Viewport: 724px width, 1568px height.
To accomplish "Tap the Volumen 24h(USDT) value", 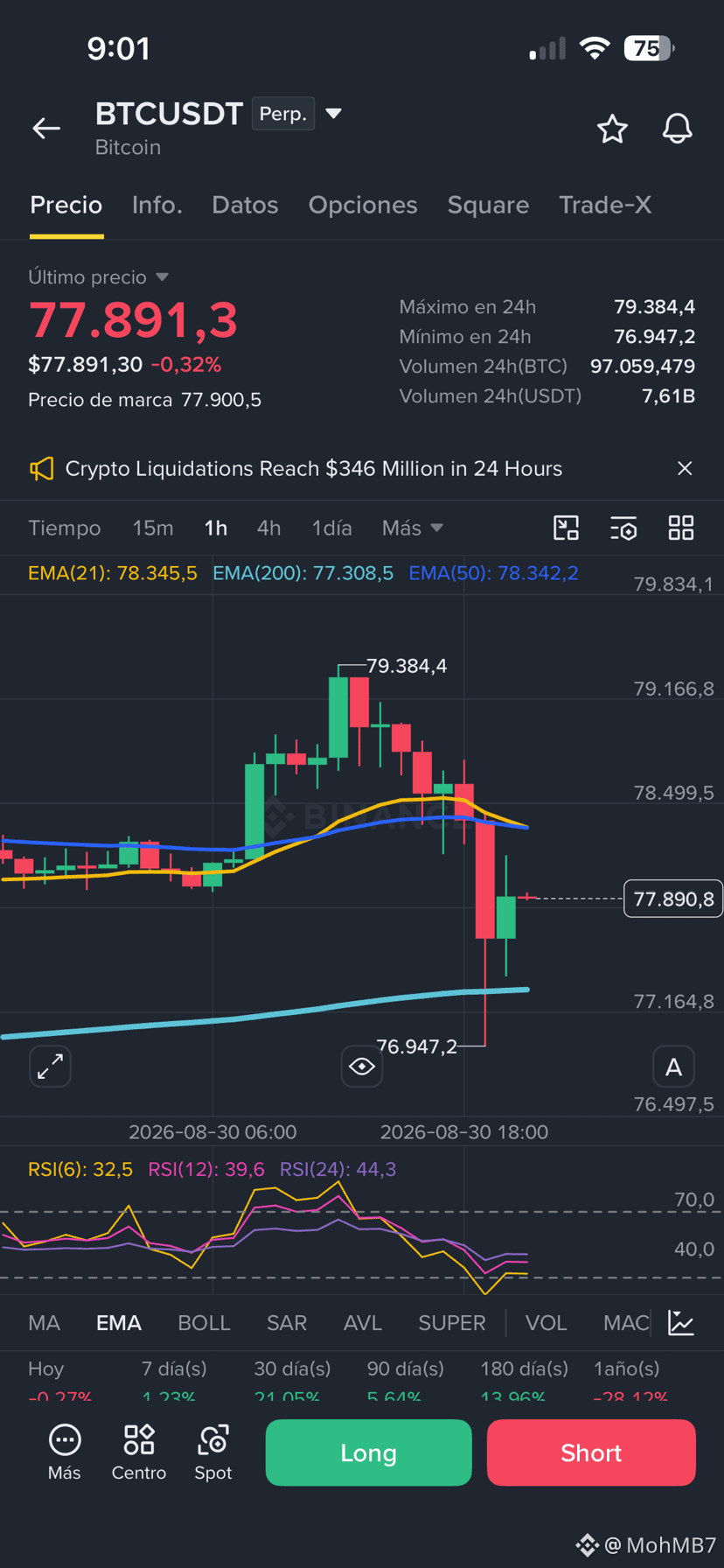I will click(669, 396).
